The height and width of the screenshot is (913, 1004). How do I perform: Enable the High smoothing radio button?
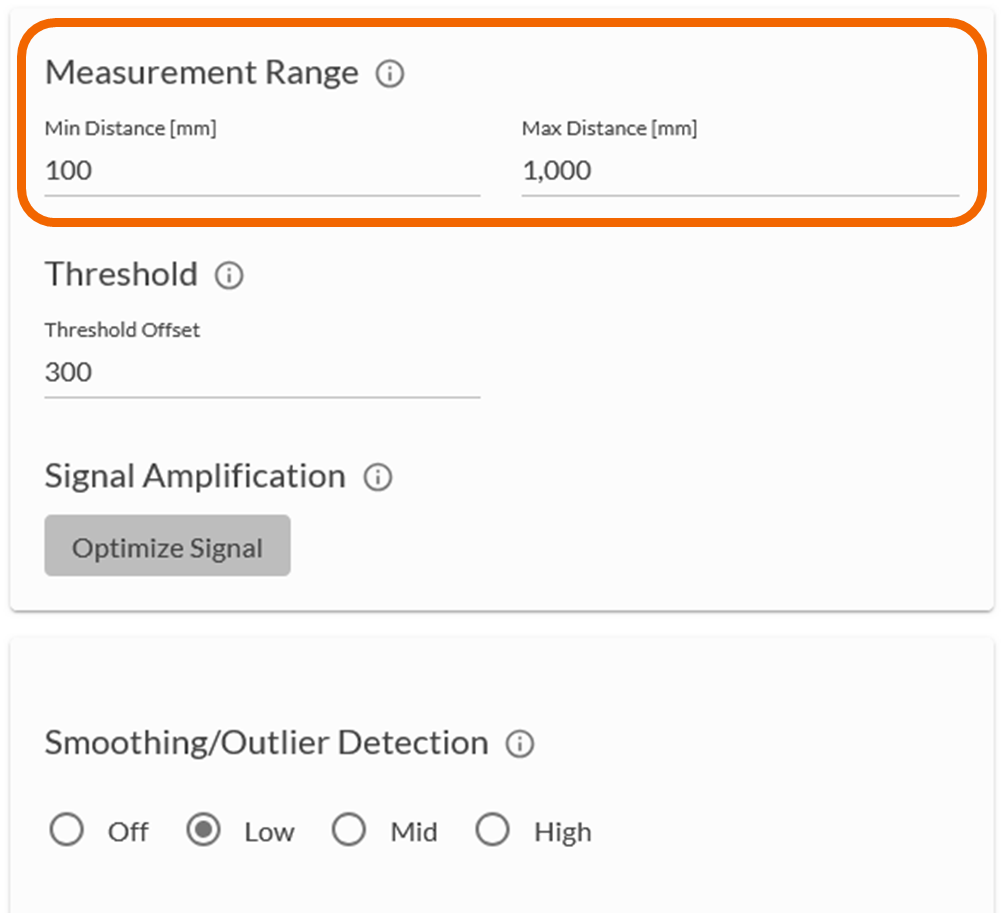(x=493, y=831)
